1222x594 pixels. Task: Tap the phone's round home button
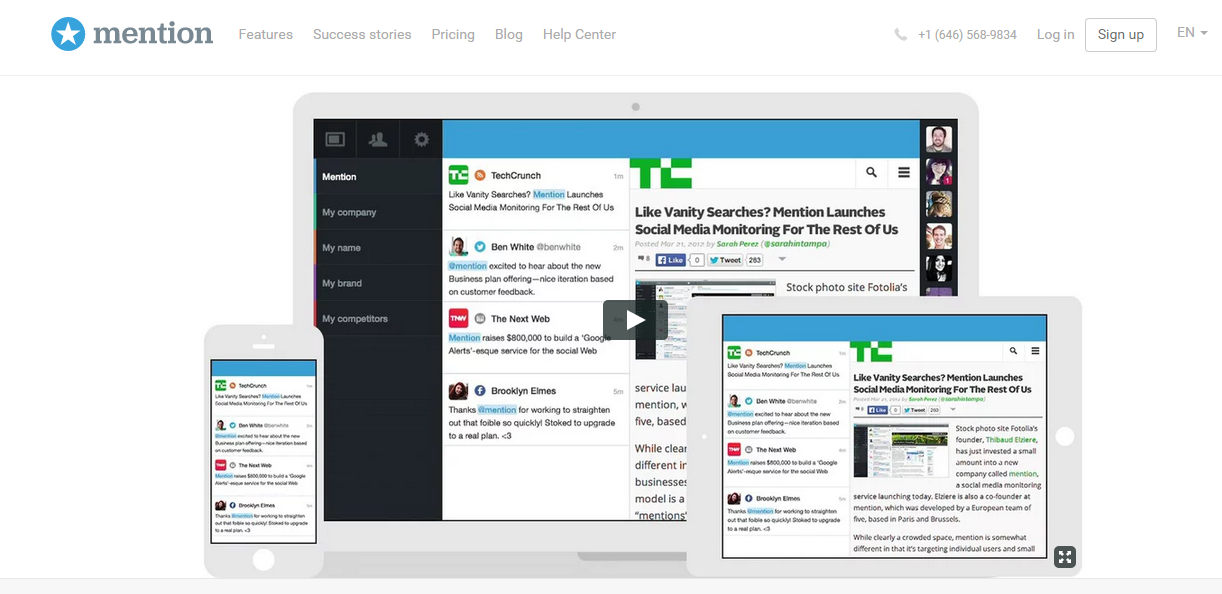click(x=263, y=559)
